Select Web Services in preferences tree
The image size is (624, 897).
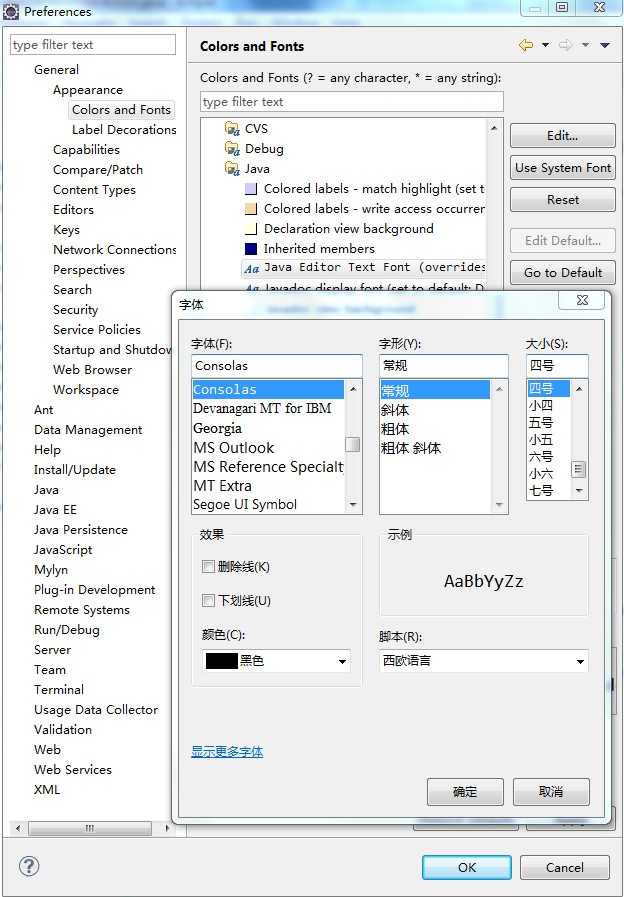[73, 770]
